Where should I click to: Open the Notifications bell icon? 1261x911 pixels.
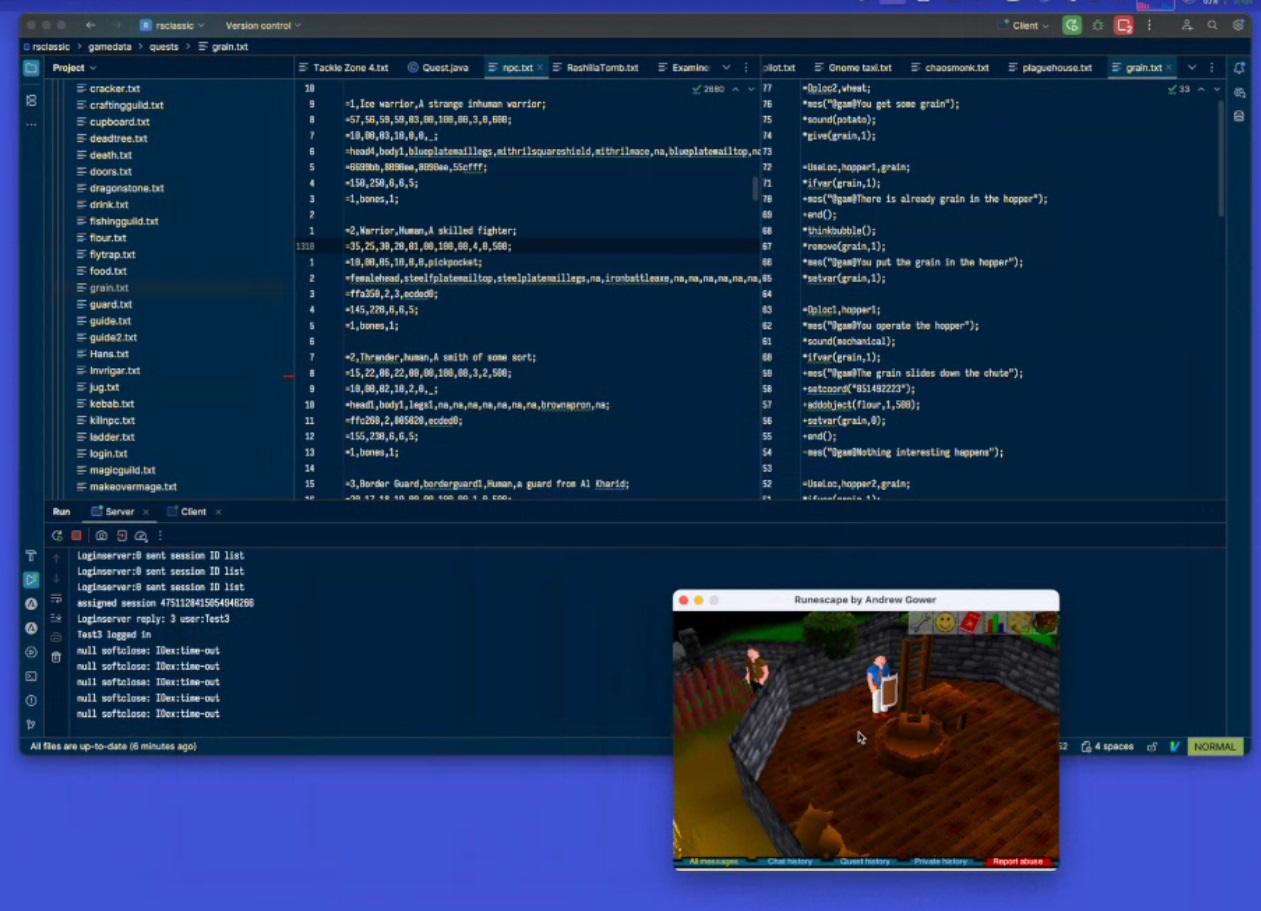[1239, 68]
